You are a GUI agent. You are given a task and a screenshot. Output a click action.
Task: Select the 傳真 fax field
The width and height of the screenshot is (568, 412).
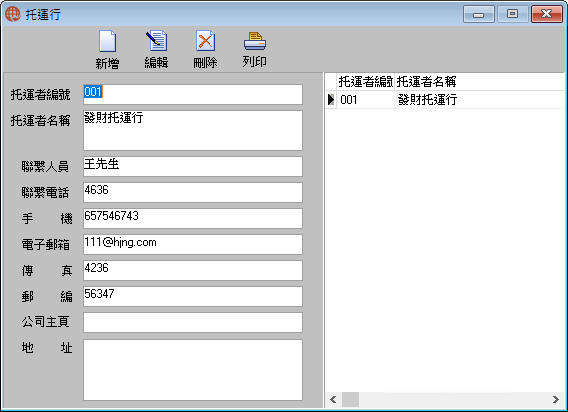193,270
